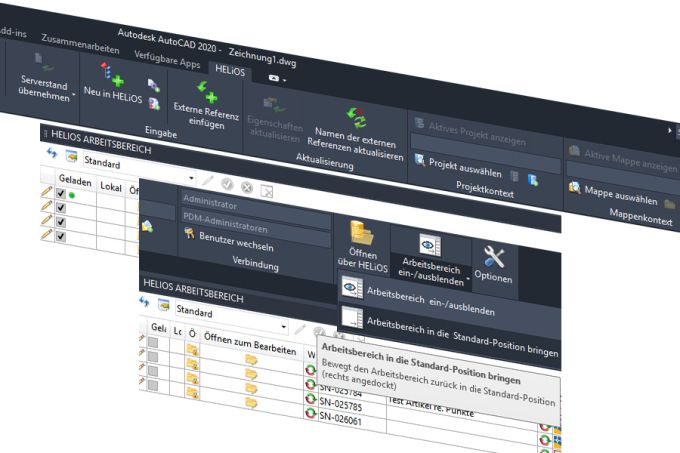Uncheck the third checked Geladen checkbox
The width and height of the screenshot is (680, 453).
coord(61,222)
